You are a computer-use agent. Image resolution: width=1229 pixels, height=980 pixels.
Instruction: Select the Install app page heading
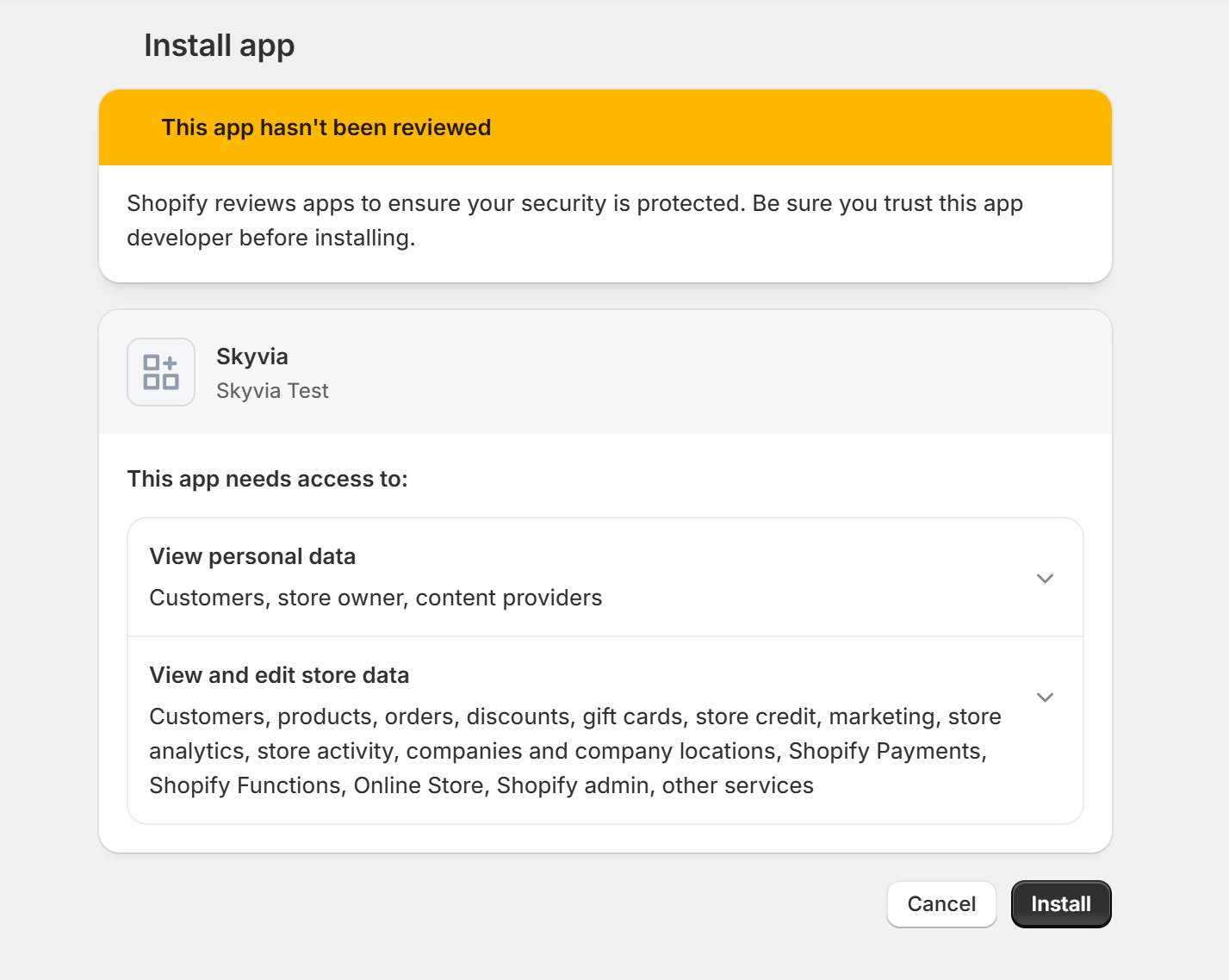(x=220, y=45)
